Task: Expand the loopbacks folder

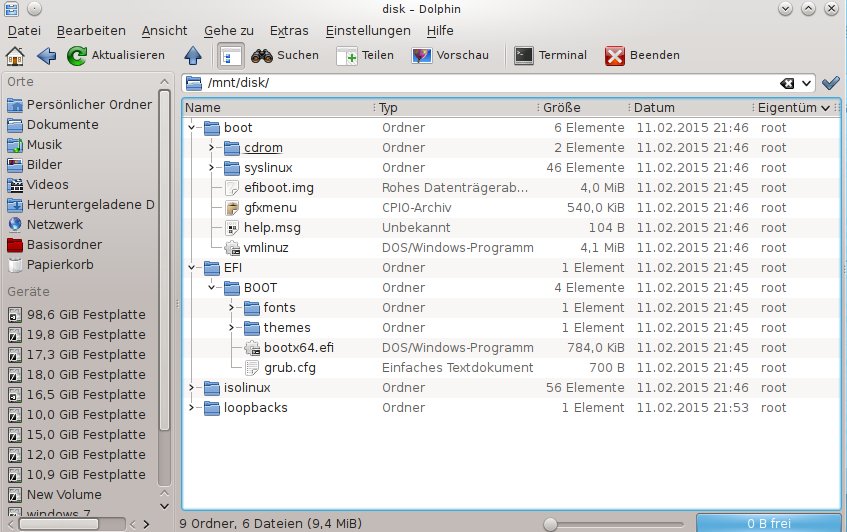Action: tap(191, 408)
